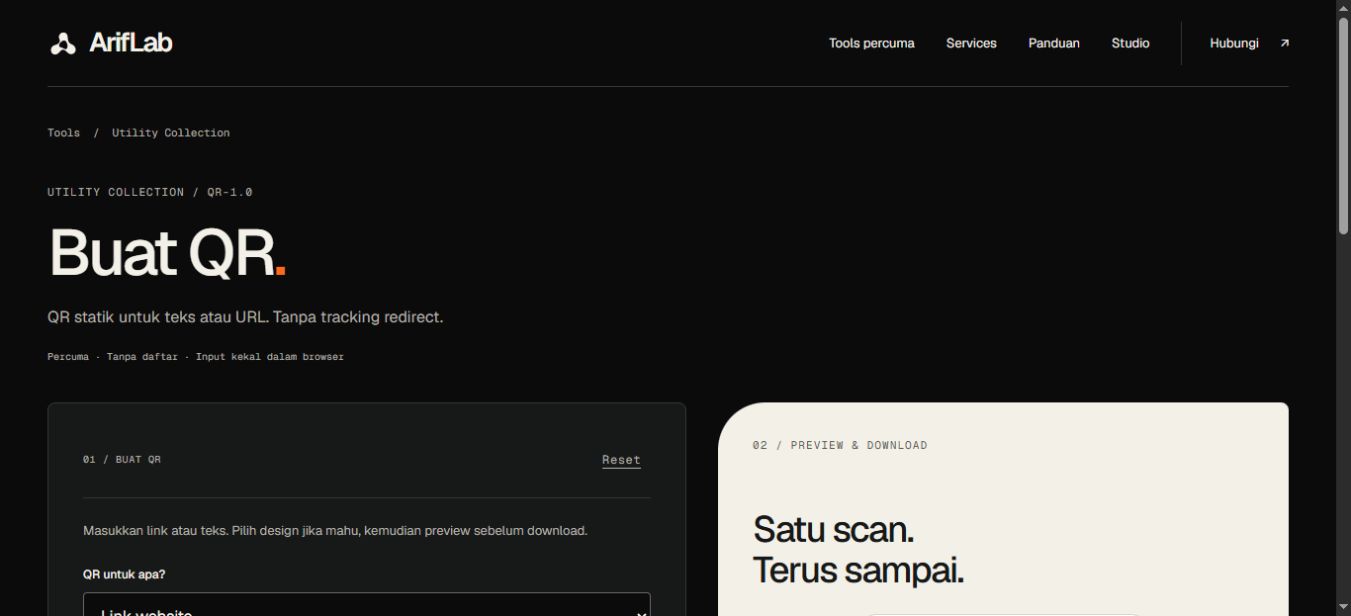This screenshot has height=616, width=1351.
Task: Reset the Buat QR form
Action: pos(621,460)
